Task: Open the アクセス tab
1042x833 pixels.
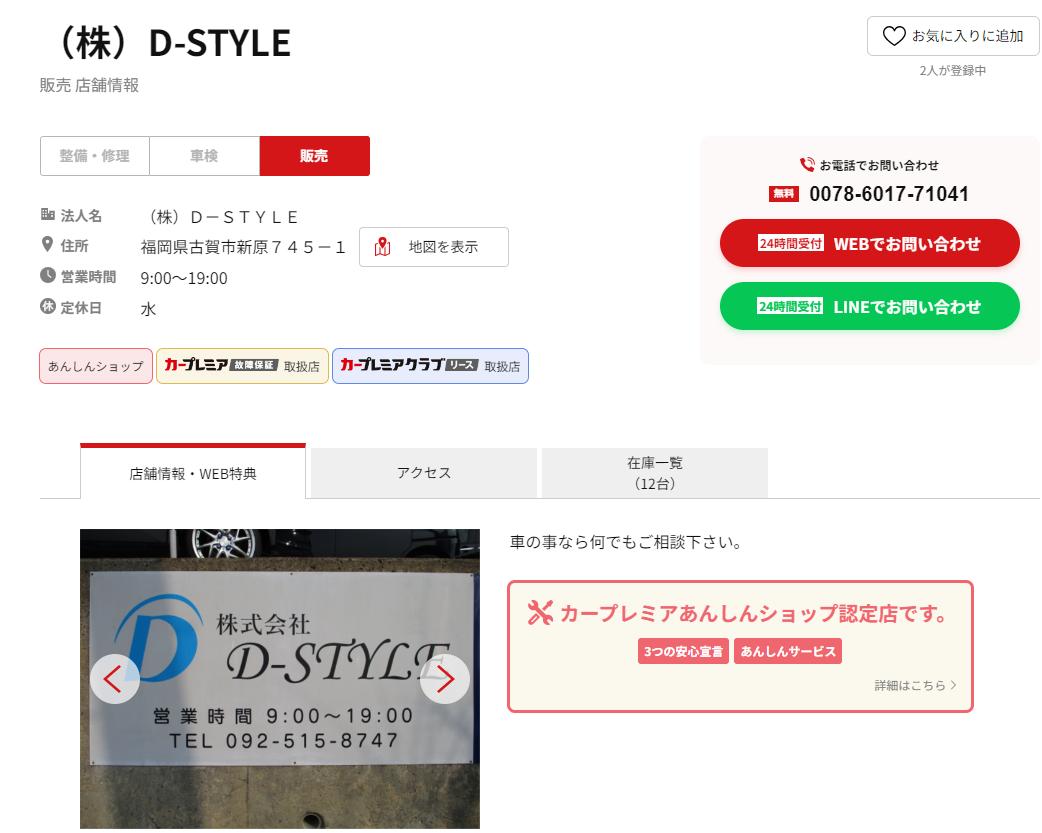Action: tap(424, 473)
